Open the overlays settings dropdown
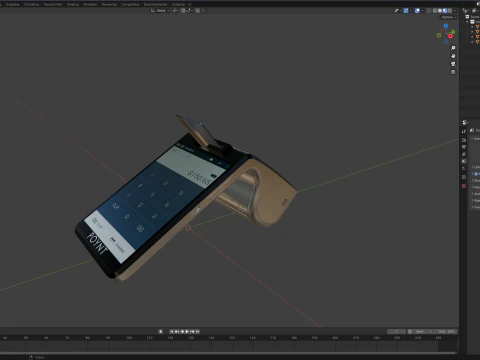Image resolution: width=480 pixels, height=360 pixels. click(x=422, y=11)
